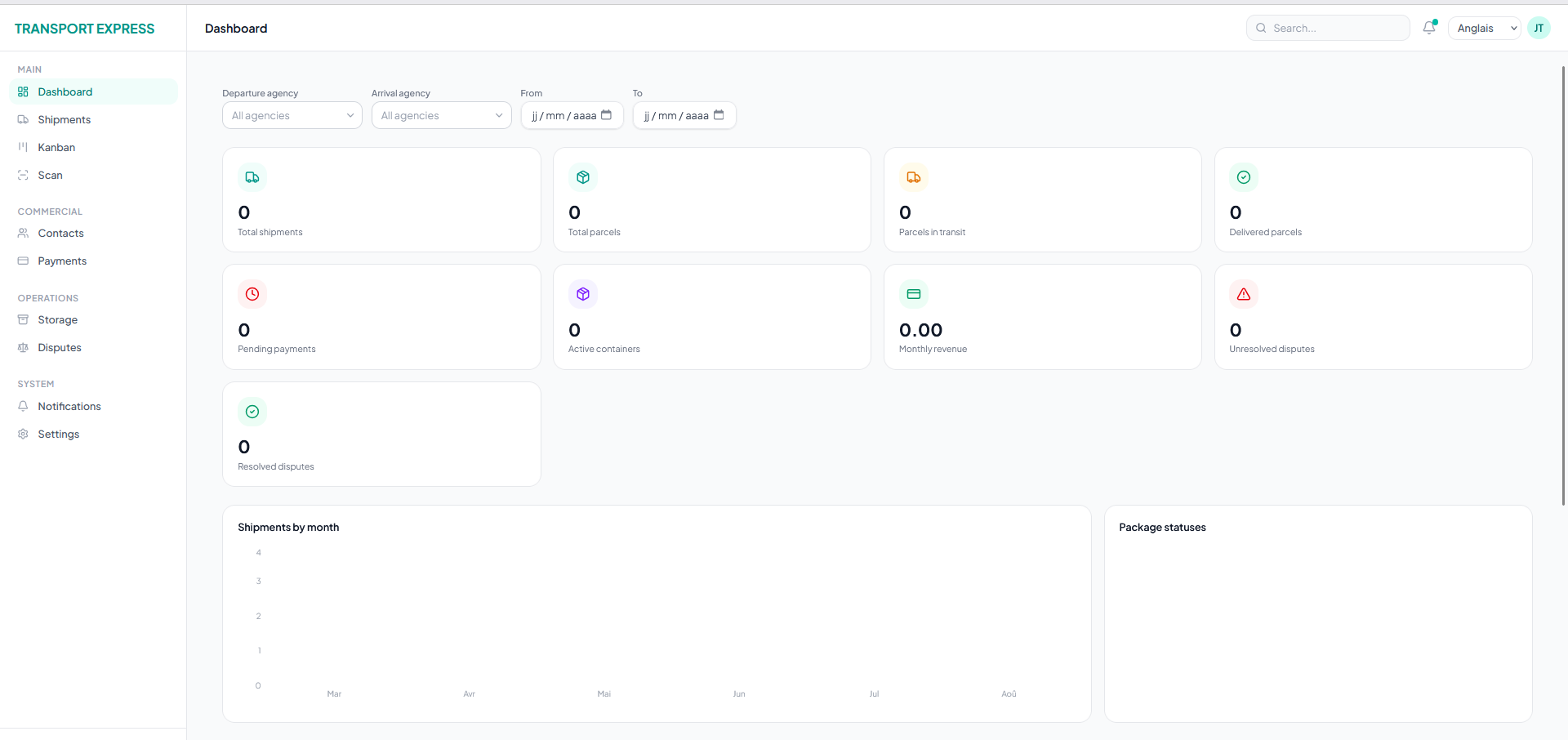The height and width of the screenshot is (740, 1568).
Task: Open the Departure agency dropdown
Action: 292,115
